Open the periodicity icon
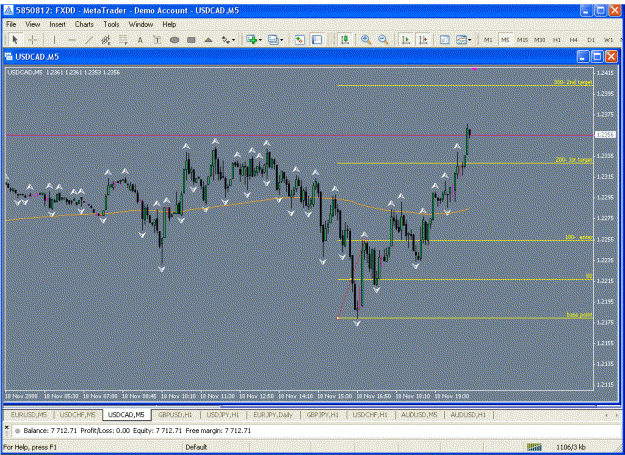This screenshot has width=625, height=455. click(x=444, y=39)
